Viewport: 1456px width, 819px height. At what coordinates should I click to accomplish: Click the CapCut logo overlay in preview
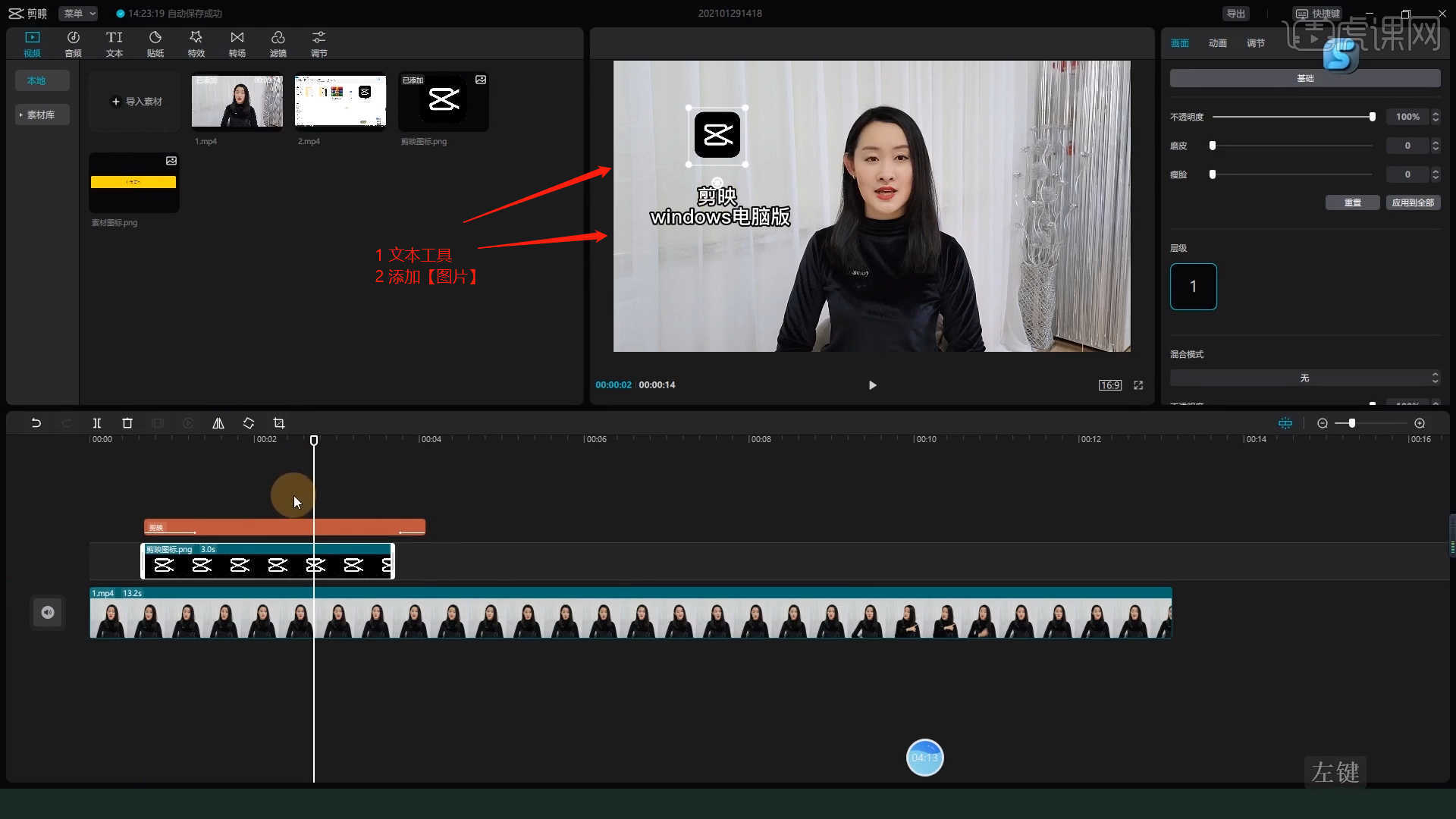717,136
